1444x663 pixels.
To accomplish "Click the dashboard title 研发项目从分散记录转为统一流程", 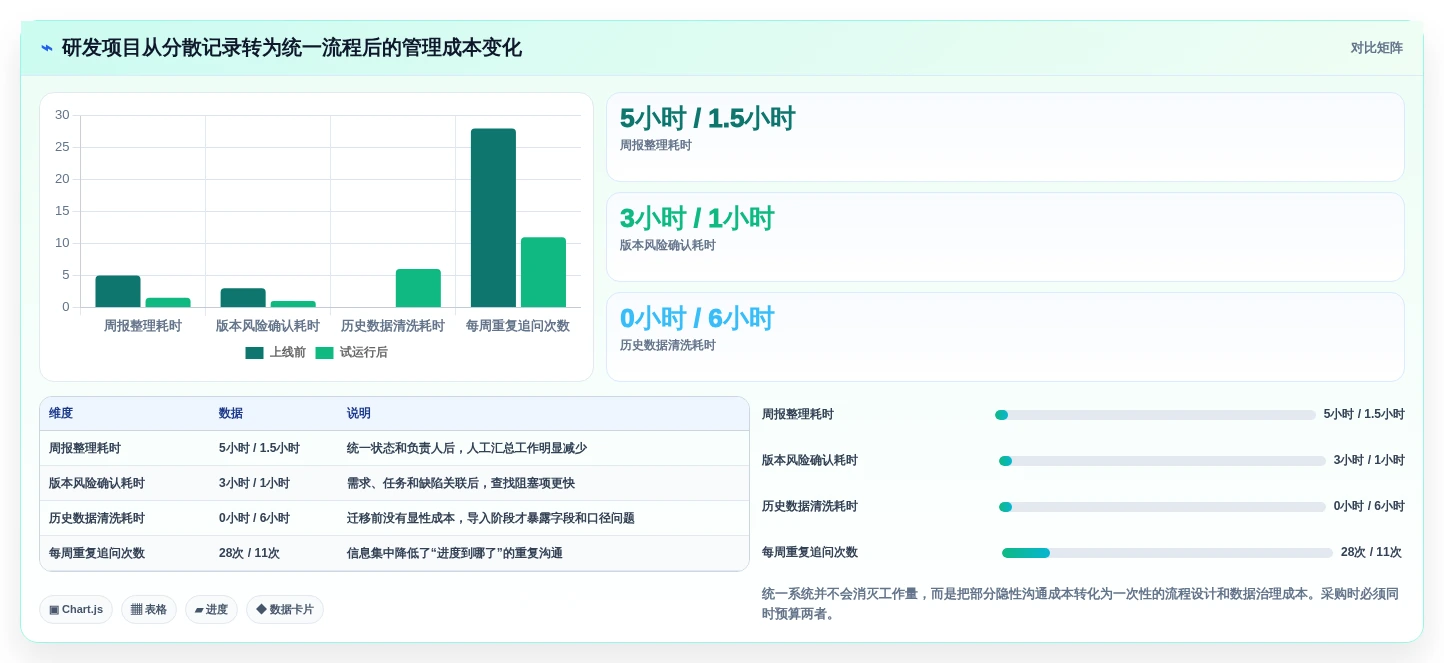I will [291, 48].
